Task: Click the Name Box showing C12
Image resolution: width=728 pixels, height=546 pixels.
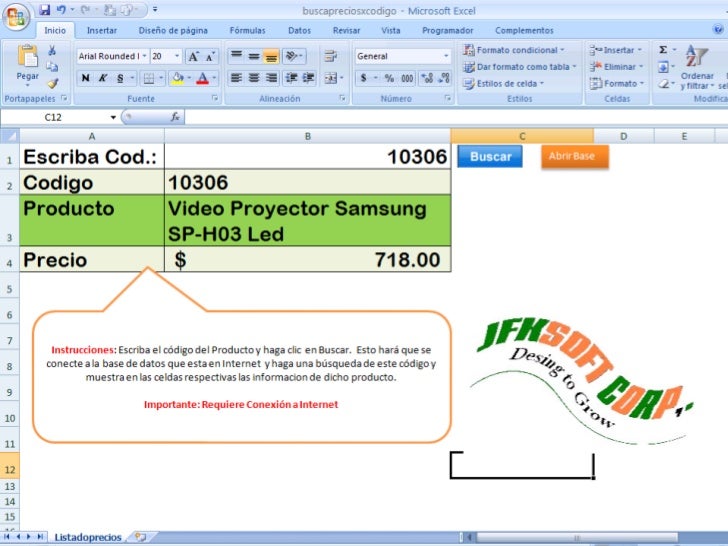Action: [53, 117]
